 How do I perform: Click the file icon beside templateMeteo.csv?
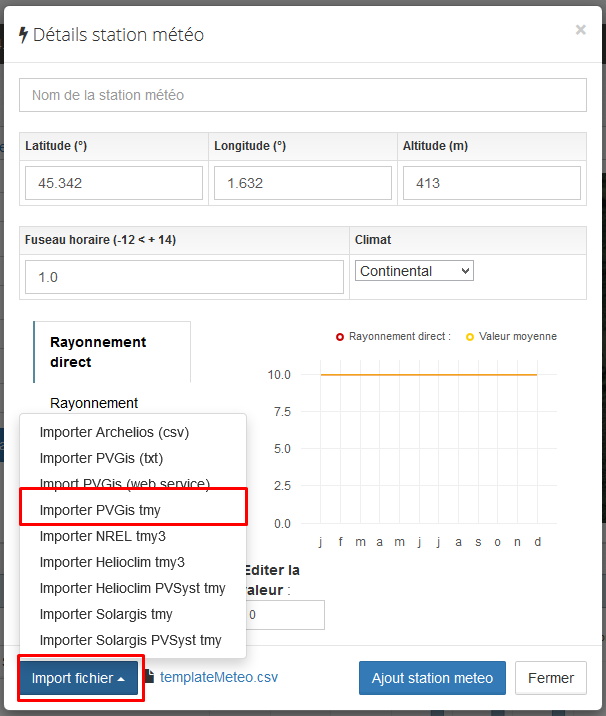(x=149, y=676)
